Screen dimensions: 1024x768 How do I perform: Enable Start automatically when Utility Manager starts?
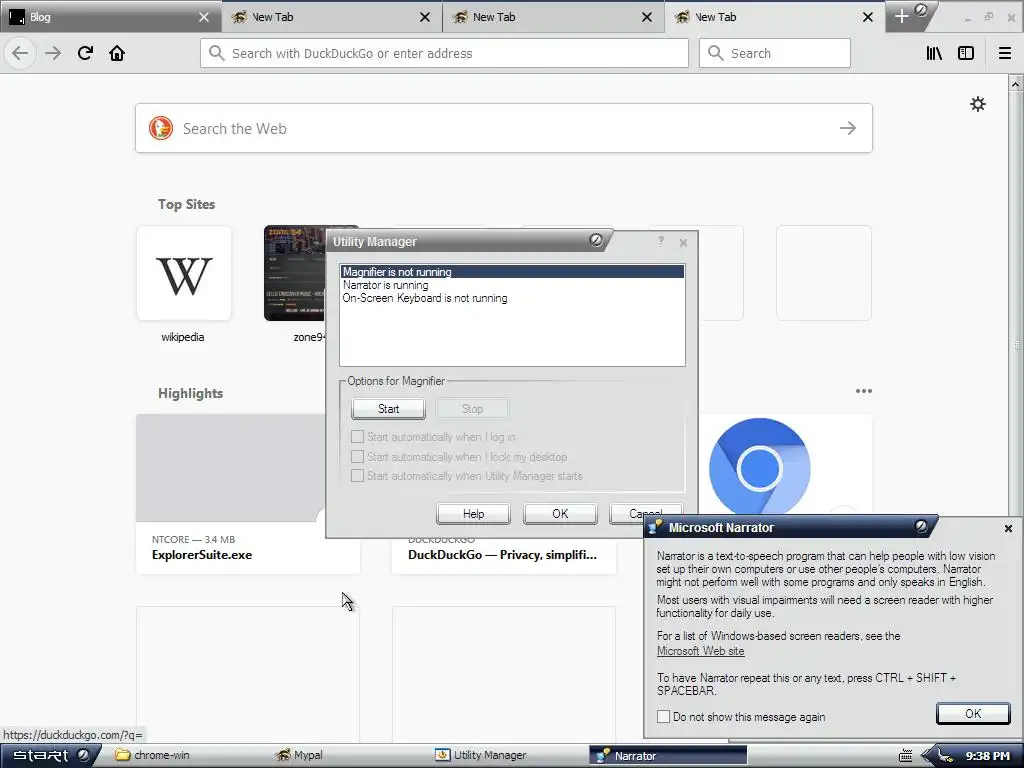pyautogui.click(x=357, y=475)
